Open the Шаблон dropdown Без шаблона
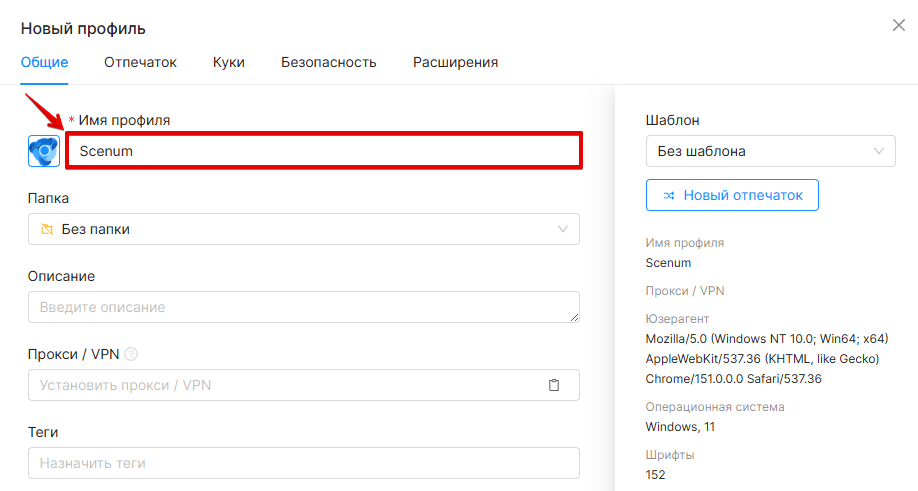This screenshot has width=918, height=491. point(770,151)
